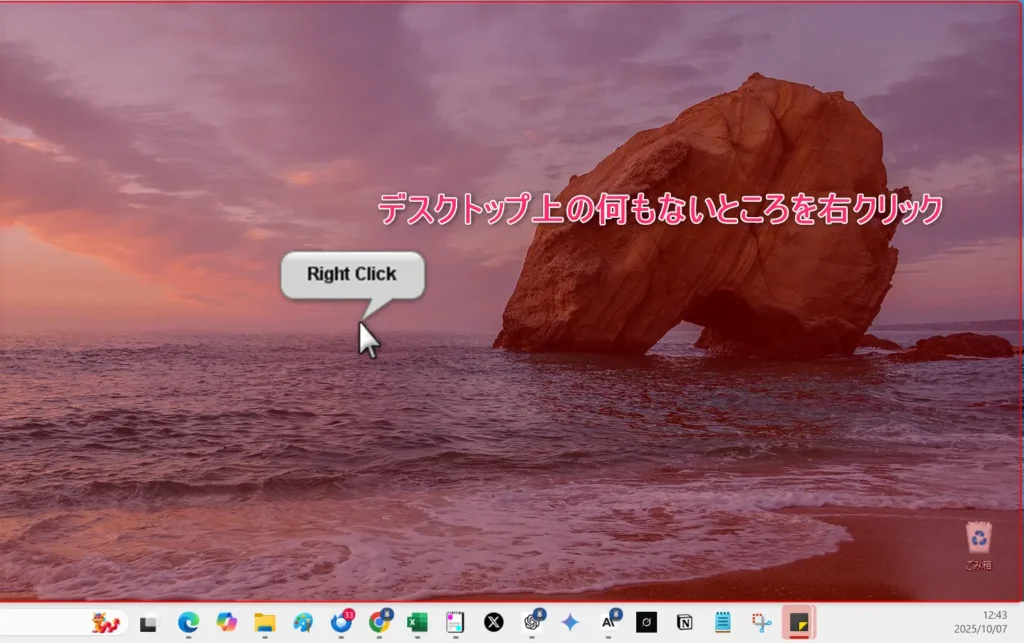This screenshot has height=643, width=1024.
Task: Open Microsoft Edge from the taskbar
Action: [188, 622]
